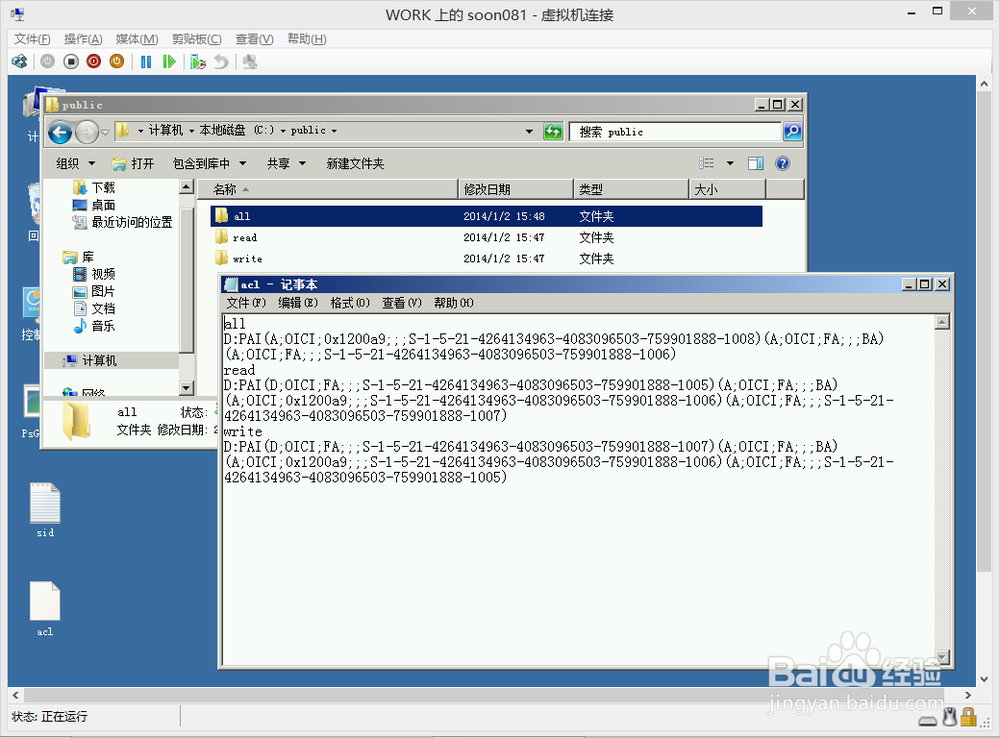The height and width of the screenshot is (738, 1000).
Task: Click the enhanced session toolbar icon
Action: click(250, 62)
